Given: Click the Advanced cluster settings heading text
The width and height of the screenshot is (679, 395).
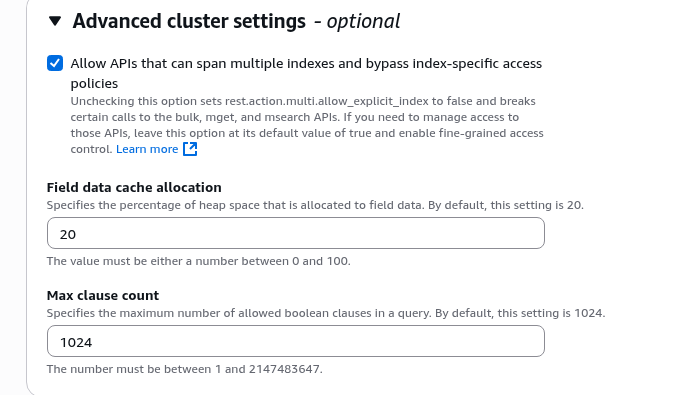Looking at the screenshot, I should click(189, 21).
